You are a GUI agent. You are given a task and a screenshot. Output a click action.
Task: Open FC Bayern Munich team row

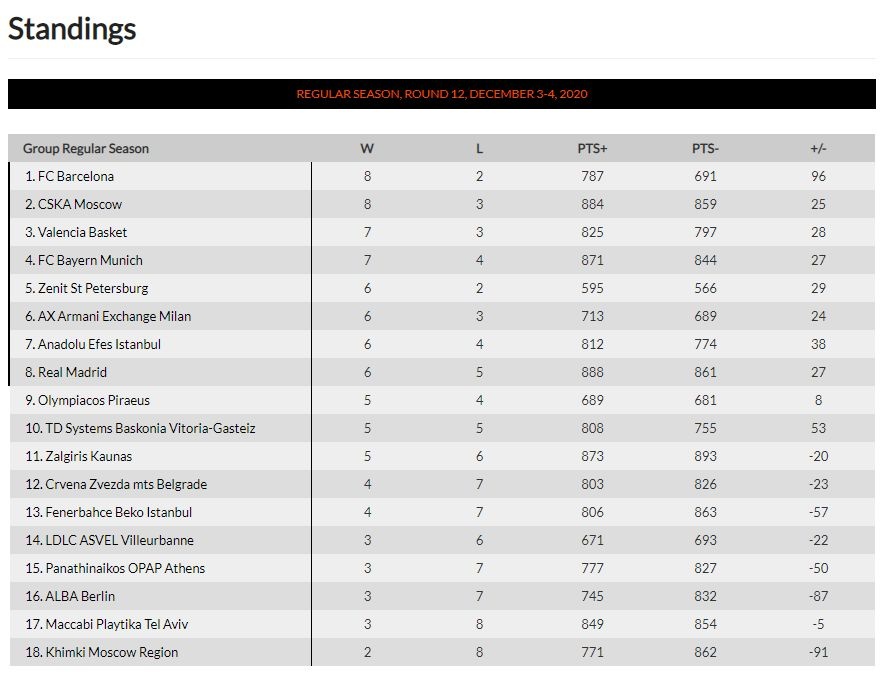(x=90, y=260)
